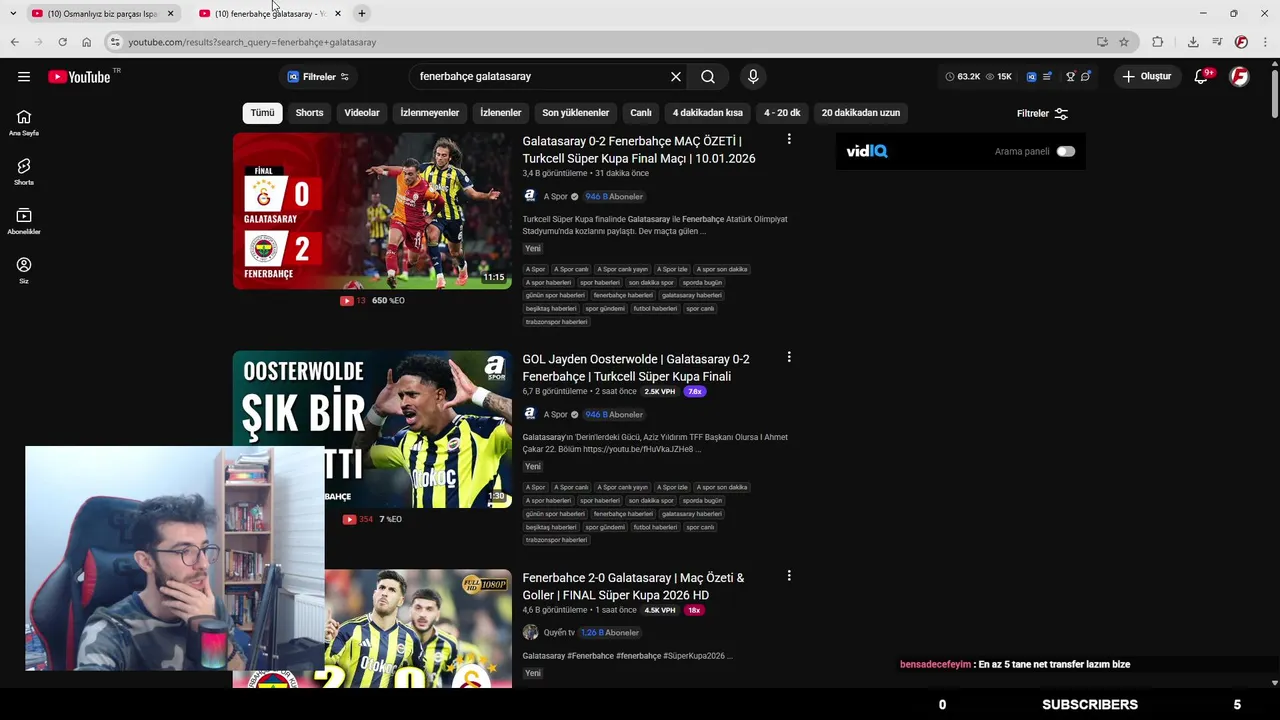Open the browser downloads icon
The height and width of the screenshot is (720, 1280).
[x=1193, y=42]
